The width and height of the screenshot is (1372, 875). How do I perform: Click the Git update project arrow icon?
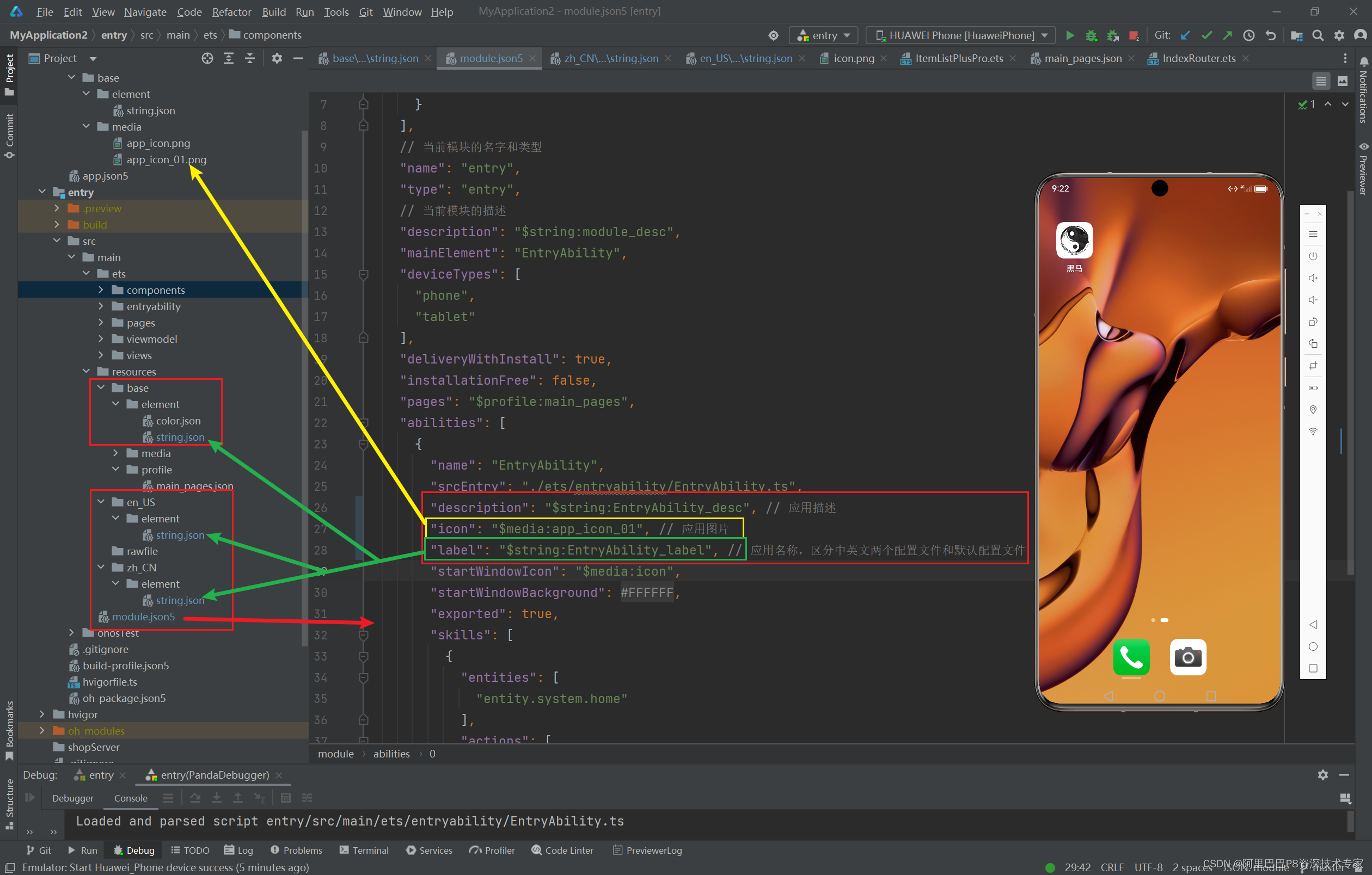click(1185, 35)
